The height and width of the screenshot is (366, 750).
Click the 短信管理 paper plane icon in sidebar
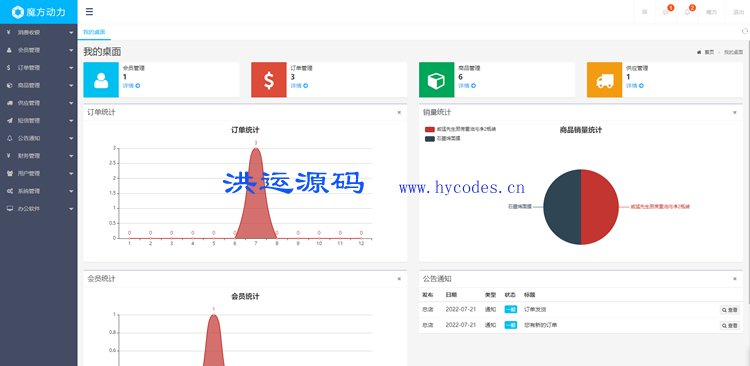point(10,121)
